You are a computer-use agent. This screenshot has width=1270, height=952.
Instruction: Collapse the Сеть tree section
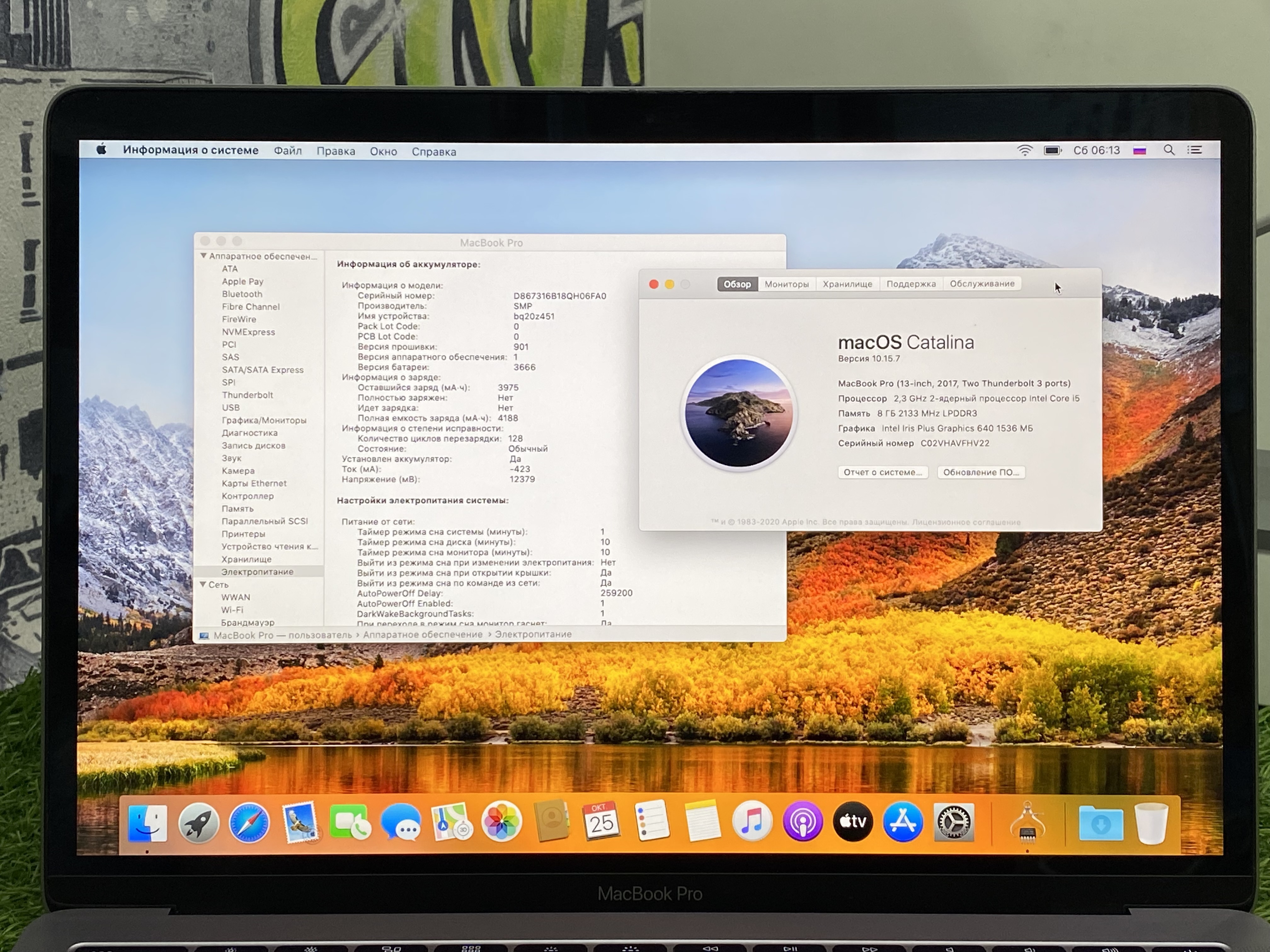203,584
